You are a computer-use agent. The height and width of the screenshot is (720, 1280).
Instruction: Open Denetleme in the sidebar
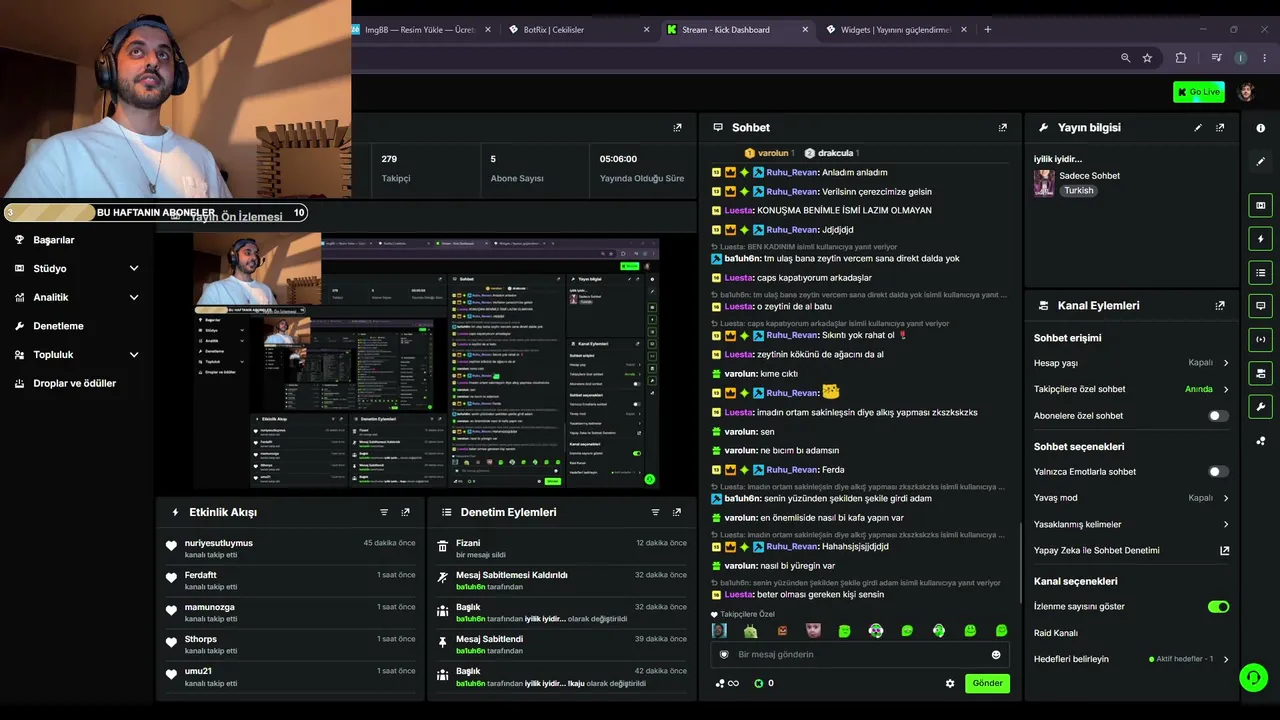tap(58, 326)
